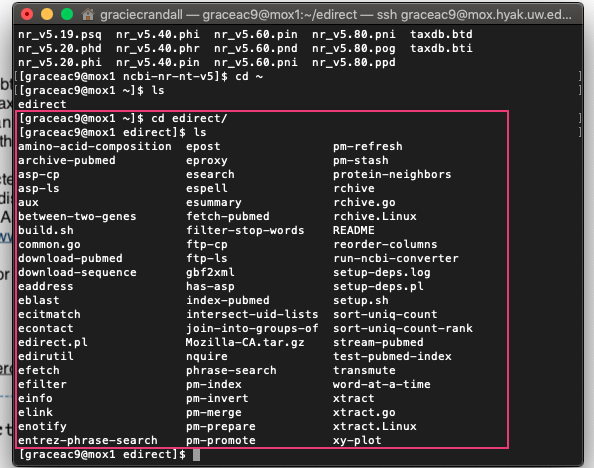The height and width of the screenshot is (468, 594).
Task: Select the file name join-into-groups-of
Action: 252,329
